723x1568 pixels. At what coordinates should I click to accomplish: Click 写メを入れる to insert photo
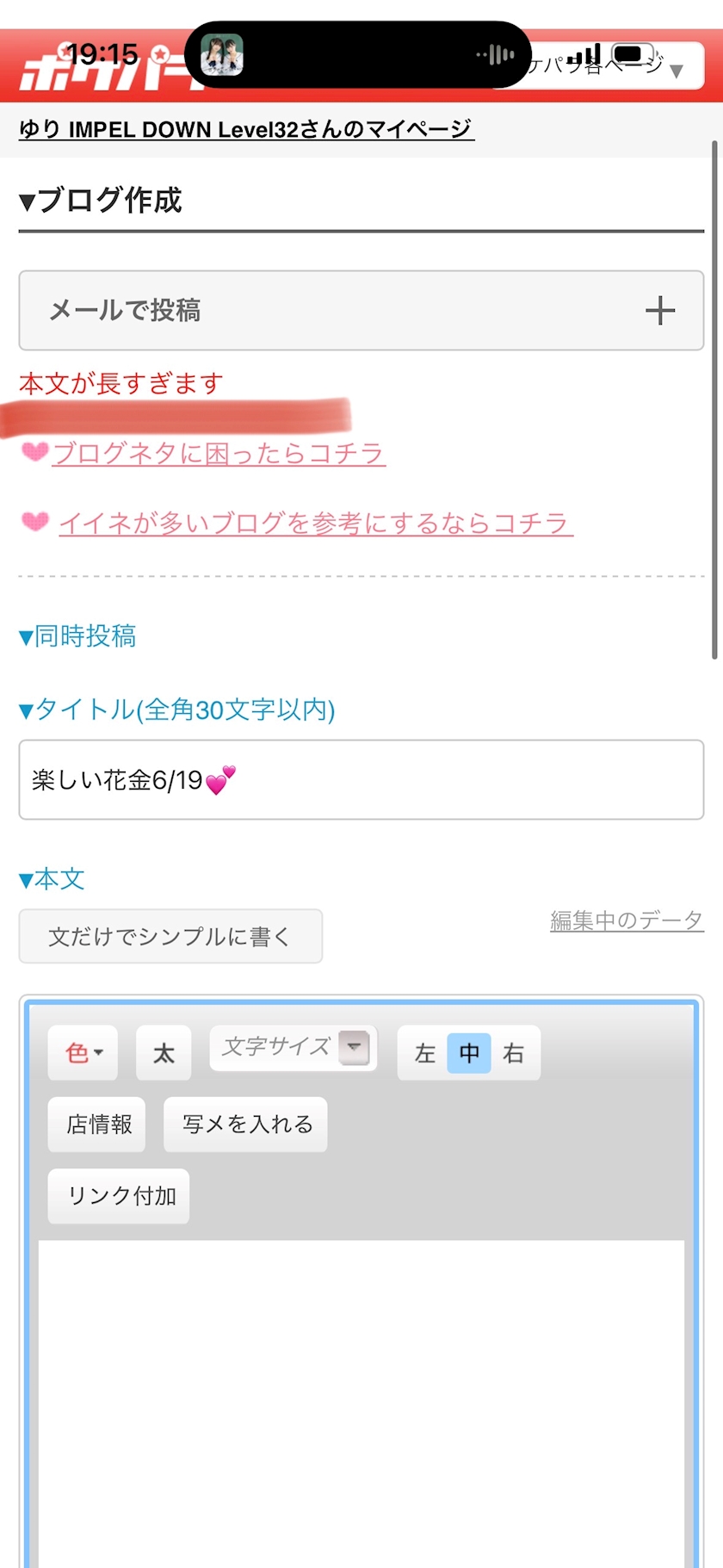tap(246, 1124)
